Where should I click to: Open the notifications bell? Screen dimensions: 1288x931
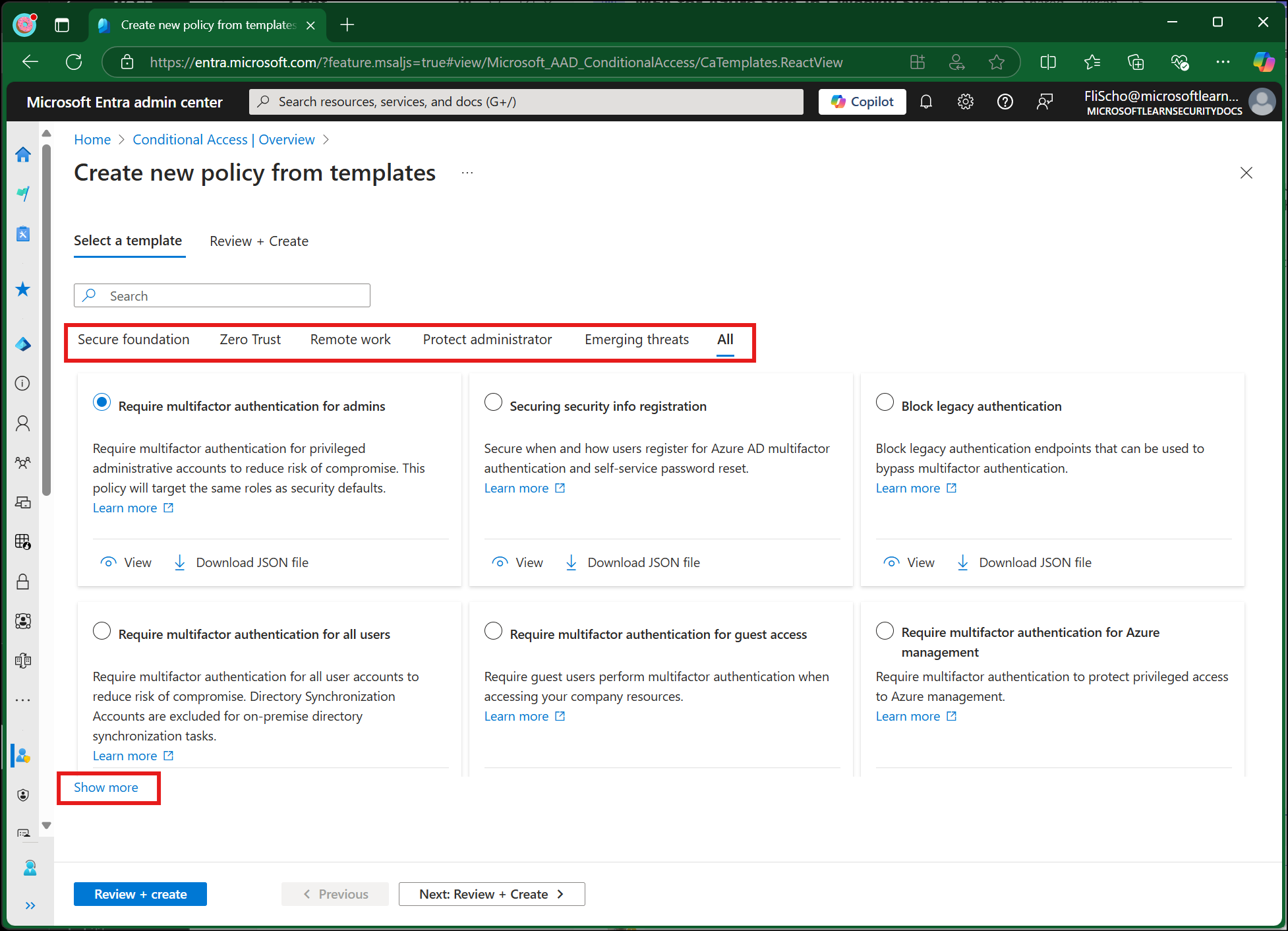[x=926, y=102]
